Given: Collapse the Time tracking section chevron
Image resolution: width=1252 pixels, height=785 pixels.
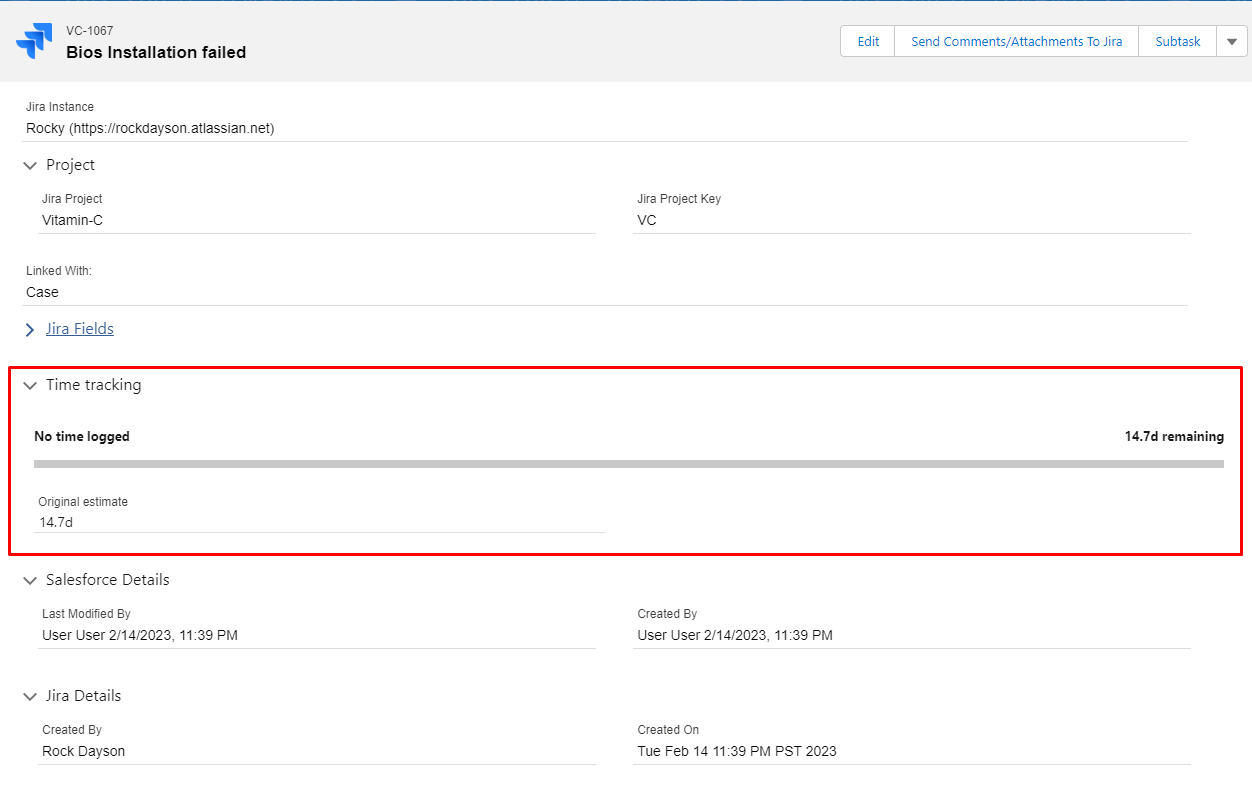Looking at the screenshot, I should point(30,385).
